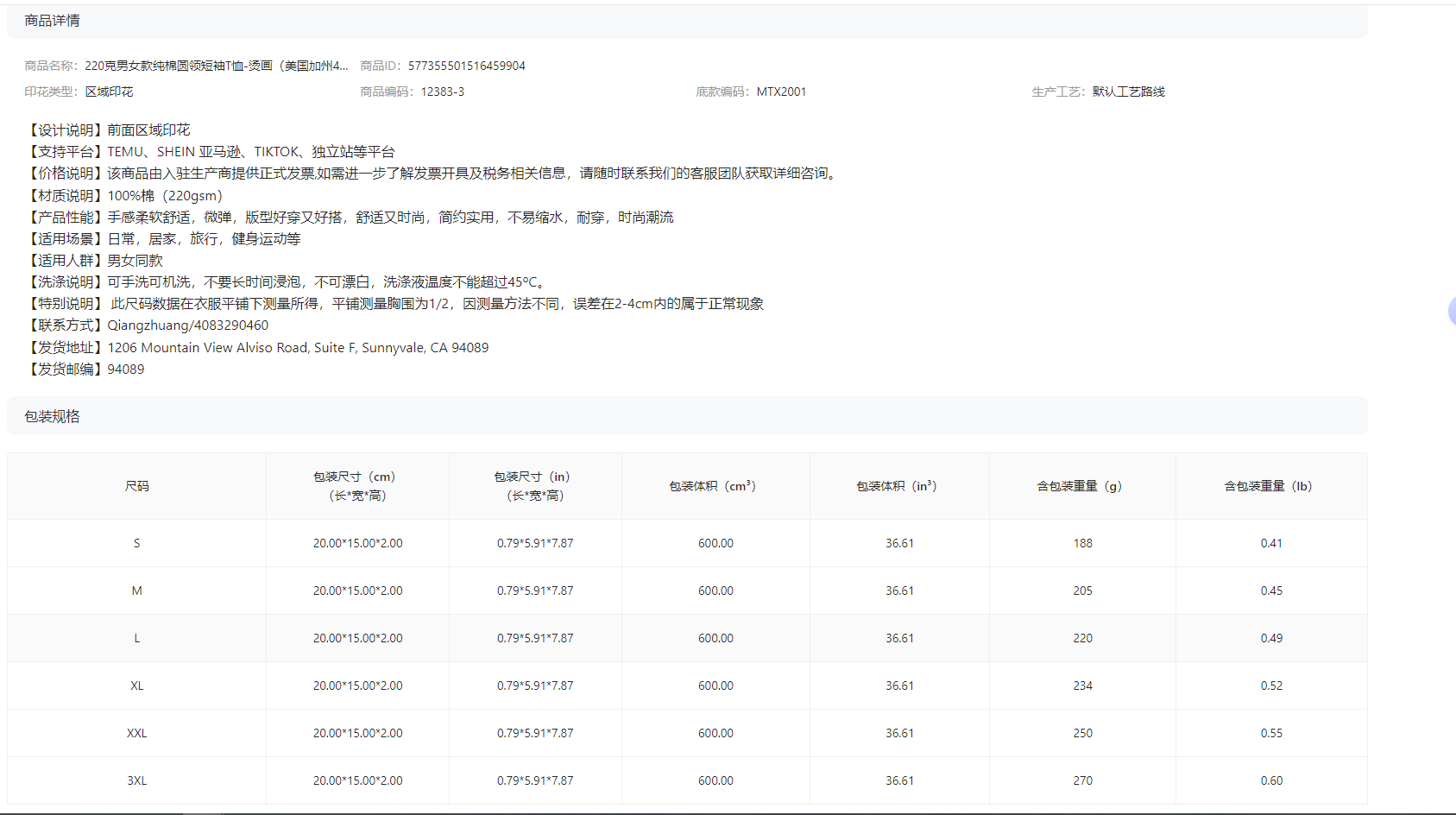Select the S size row label
Image resolution: width=1456 pixels, height=815 pixels.
point(136,543)
